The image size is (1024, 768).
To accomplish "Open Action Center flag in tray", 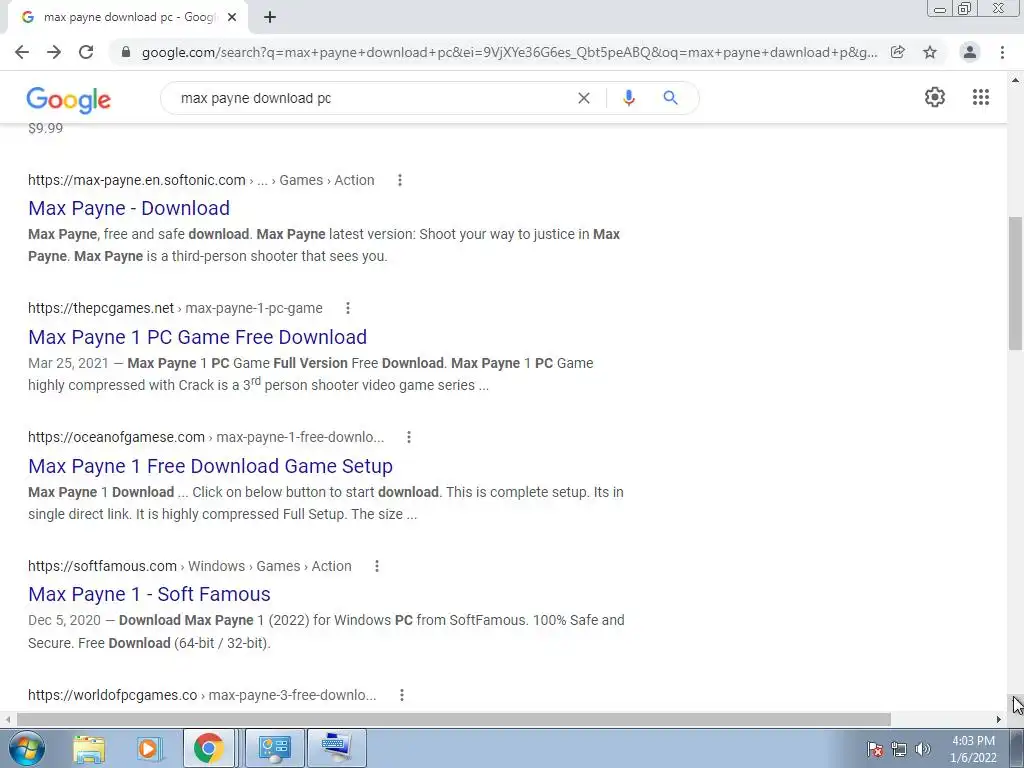I will click(x=875, y=749).
